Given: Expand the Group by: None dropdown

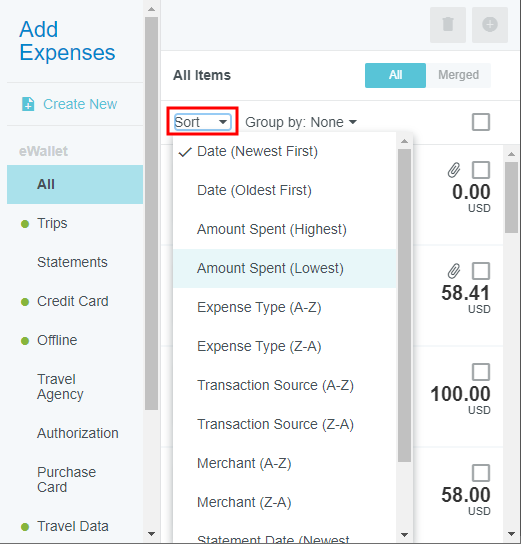Looking at the screenshot, I should tap(301, 122).
